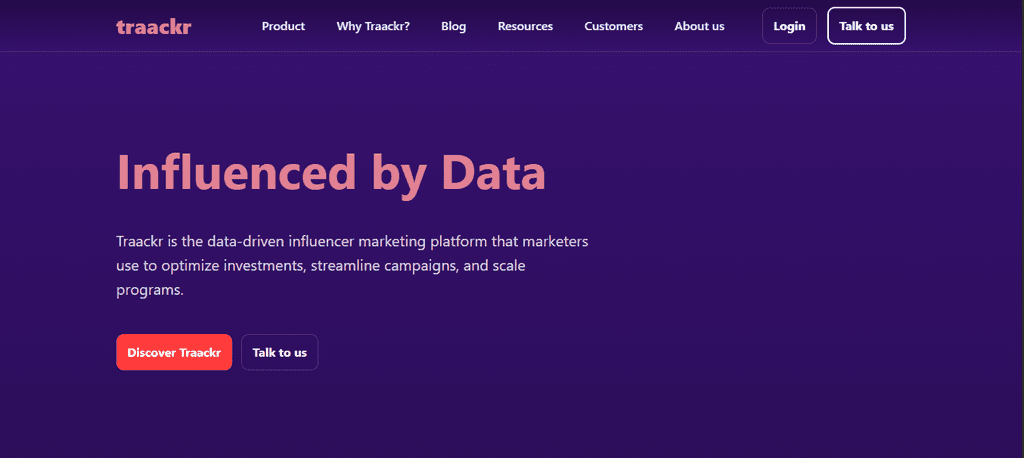Image resolution: width=1024 pixels, height=458 pixels.
Task: Click the Influenced by Data headline
Action: click(331, 172)
